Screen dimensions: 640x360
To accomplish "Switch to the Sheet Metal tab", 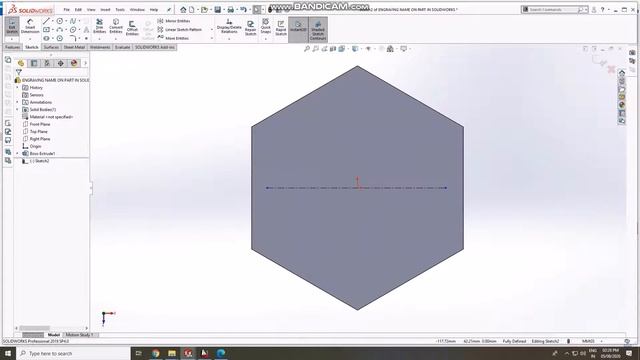I will (x=74, y=47).
